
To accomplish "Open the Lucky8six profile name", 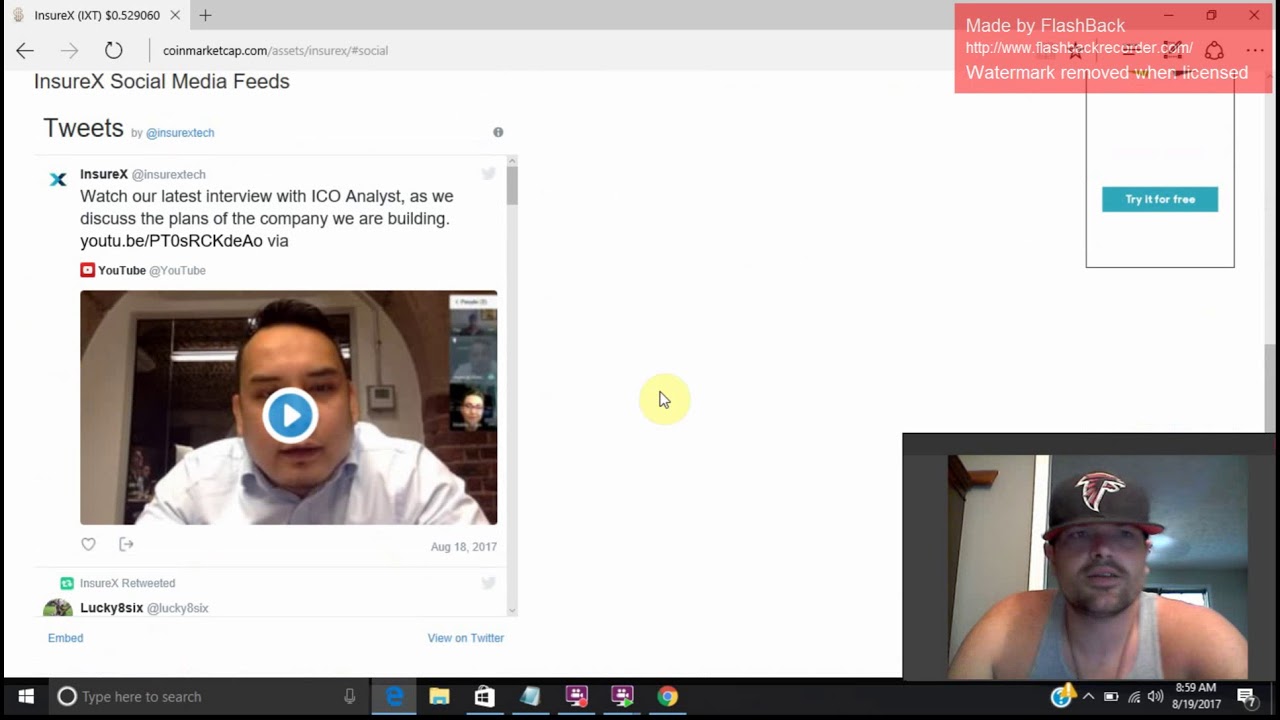I will 112,608.
